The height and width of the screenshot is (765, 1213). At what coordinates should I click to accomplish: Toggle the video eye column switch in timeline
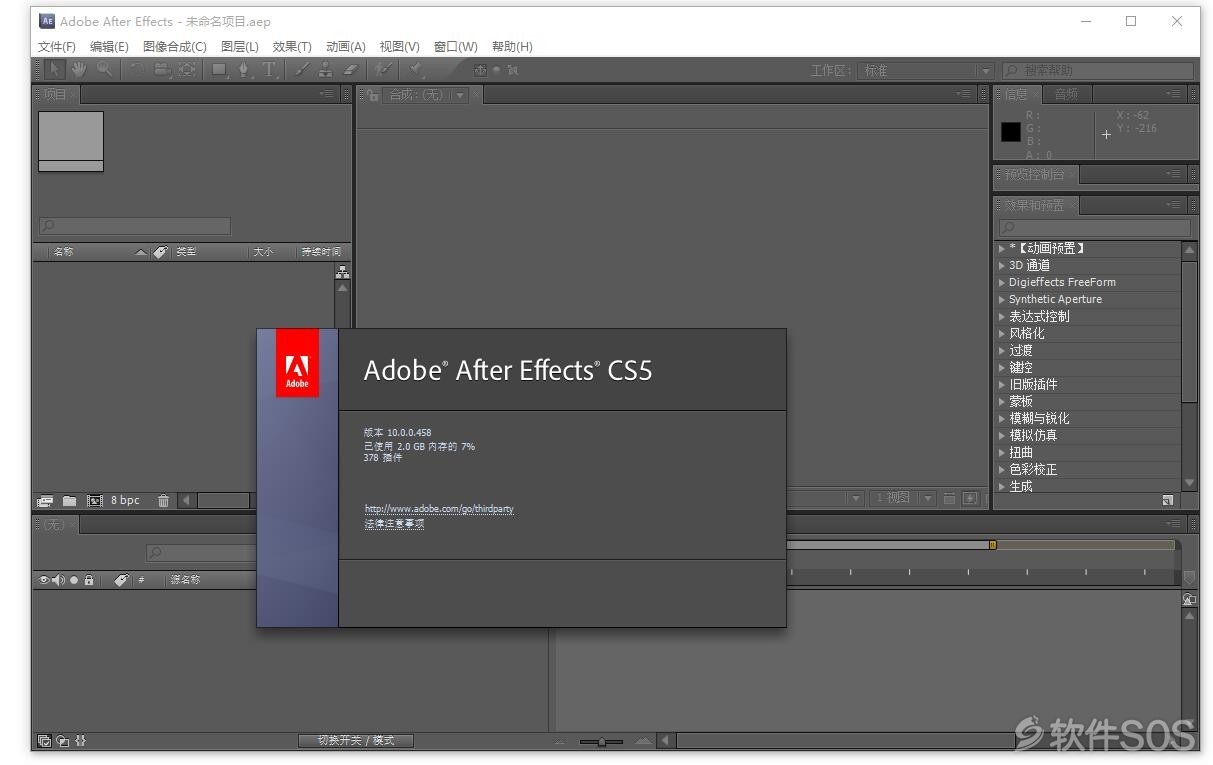[x=44, y=580]
